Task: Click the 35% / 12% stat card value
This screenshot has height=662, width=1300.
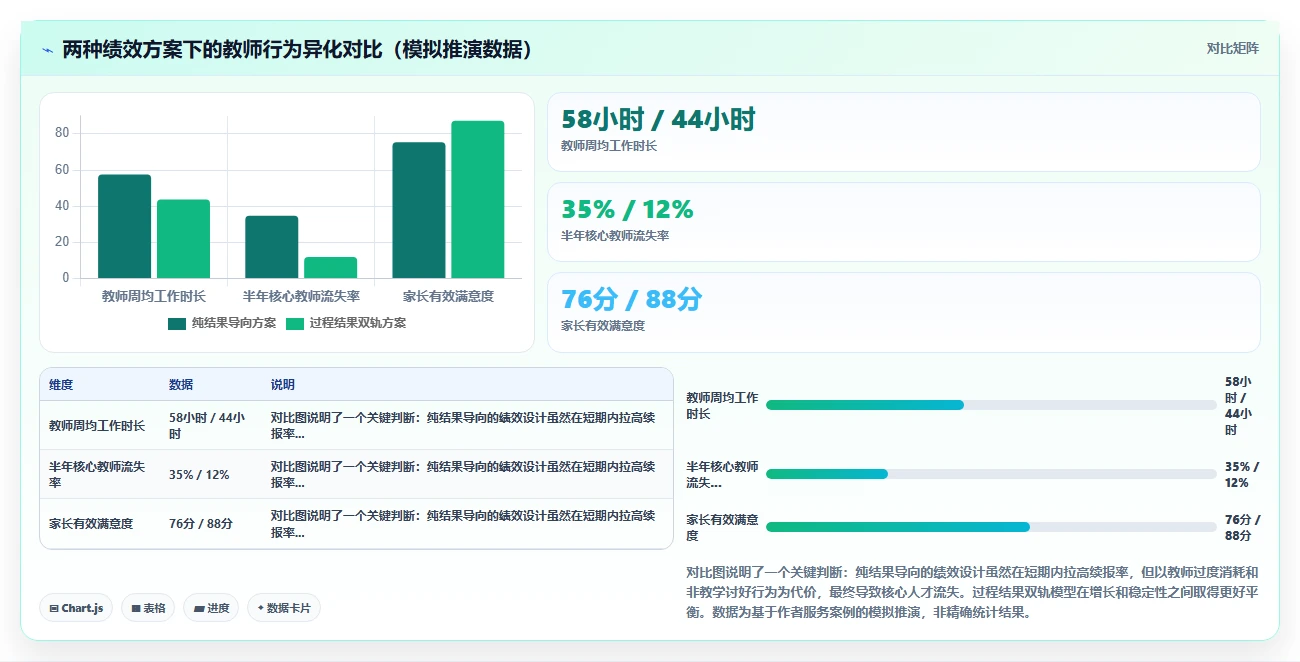Action: (x=627, y=209)
